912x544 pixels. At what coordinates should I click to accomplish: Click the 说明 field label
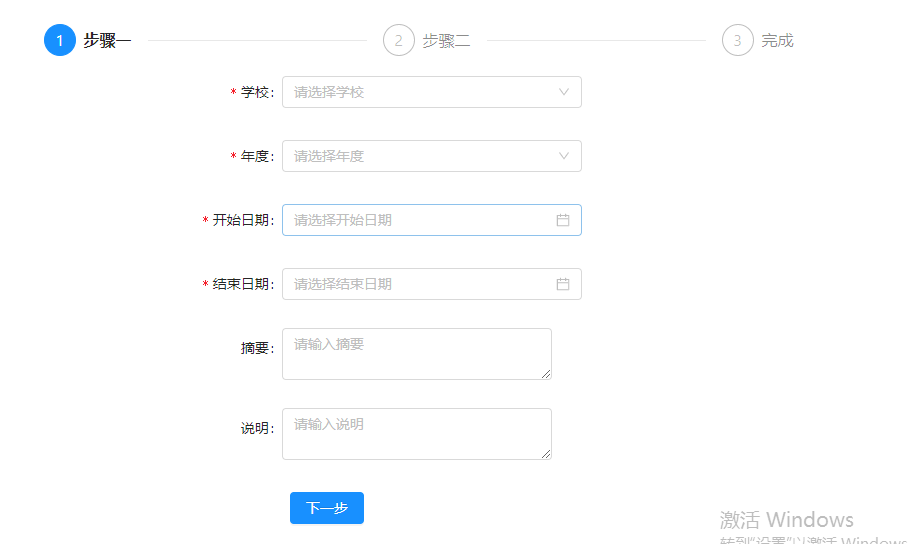coord(255,428)
